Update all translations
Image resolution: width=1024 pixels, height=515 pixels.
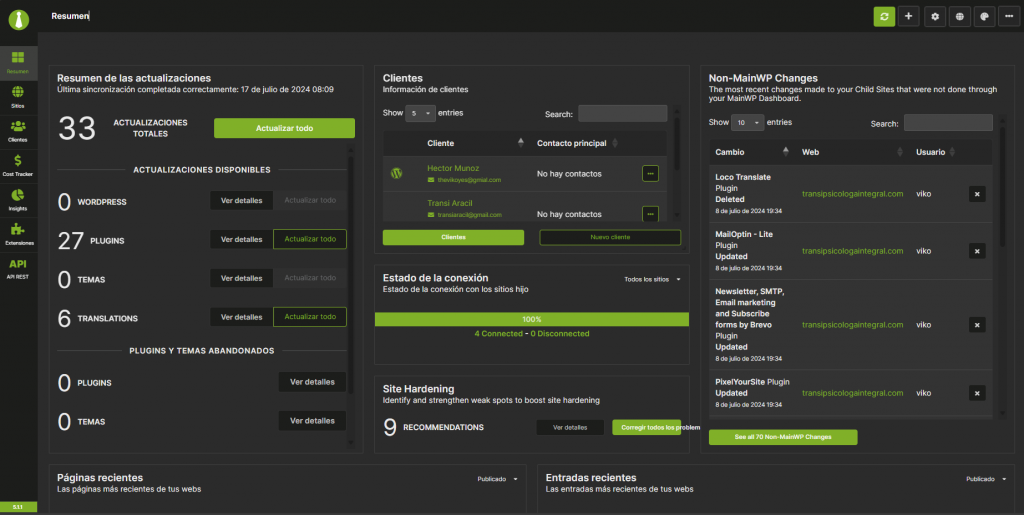point(310,317)
